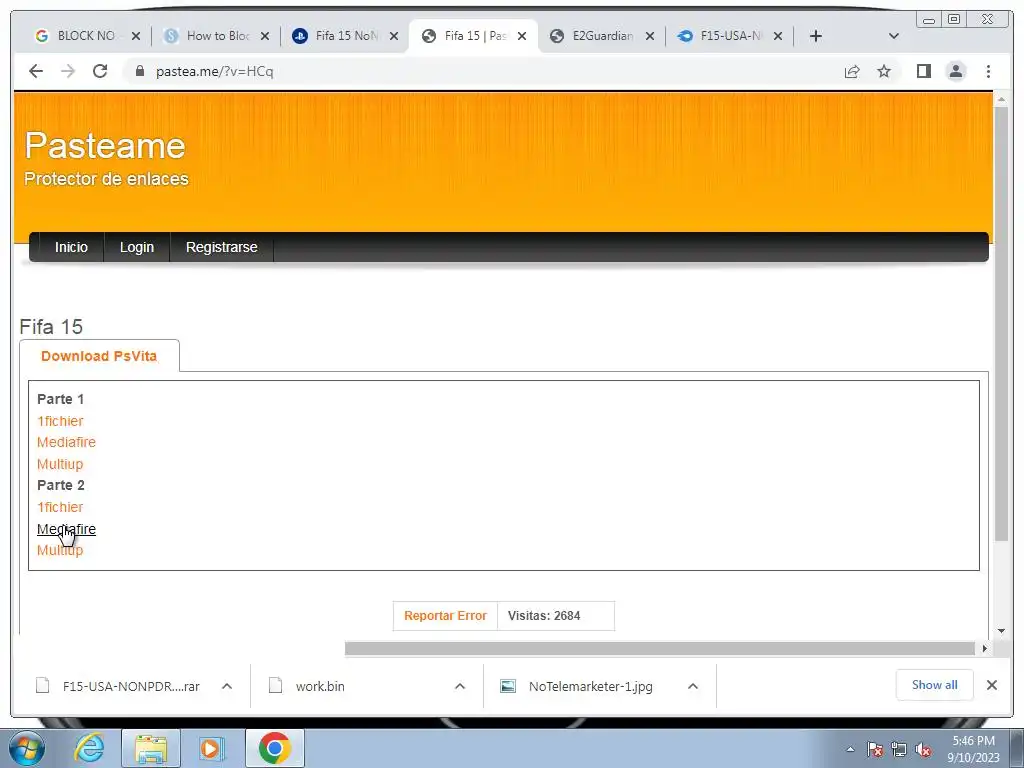Open the clock showing 5:46 PM
The image size is (1024, 768).
pyautogui.click(x=973, y=749)
